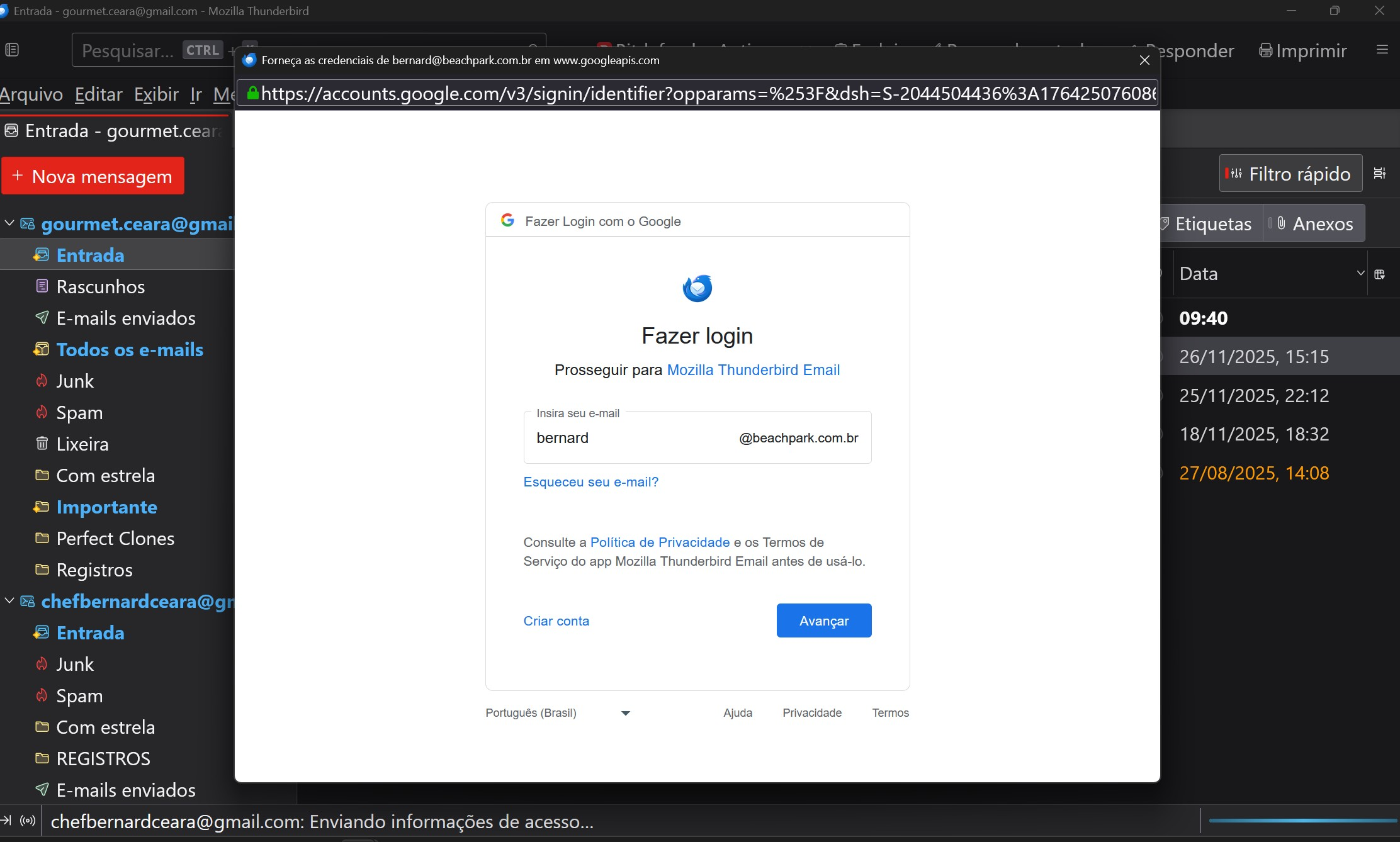Screen dimensions: 1400x842
Task: Collapse the chefbernardceara account tree
Action: [x=9, y=601]
